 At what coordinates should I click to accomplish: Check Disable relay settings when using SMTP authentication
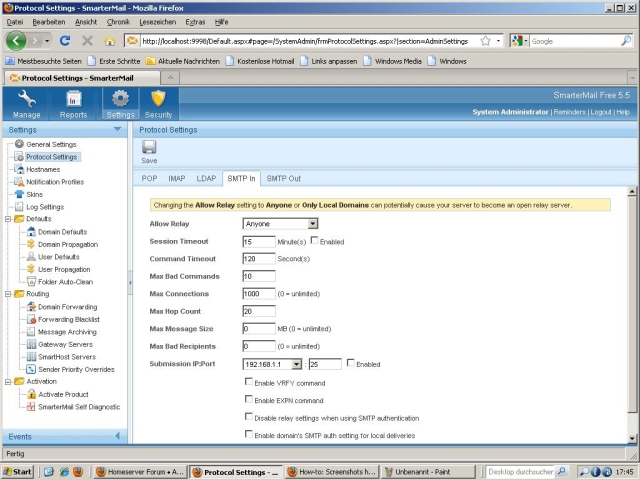point(248,416)
